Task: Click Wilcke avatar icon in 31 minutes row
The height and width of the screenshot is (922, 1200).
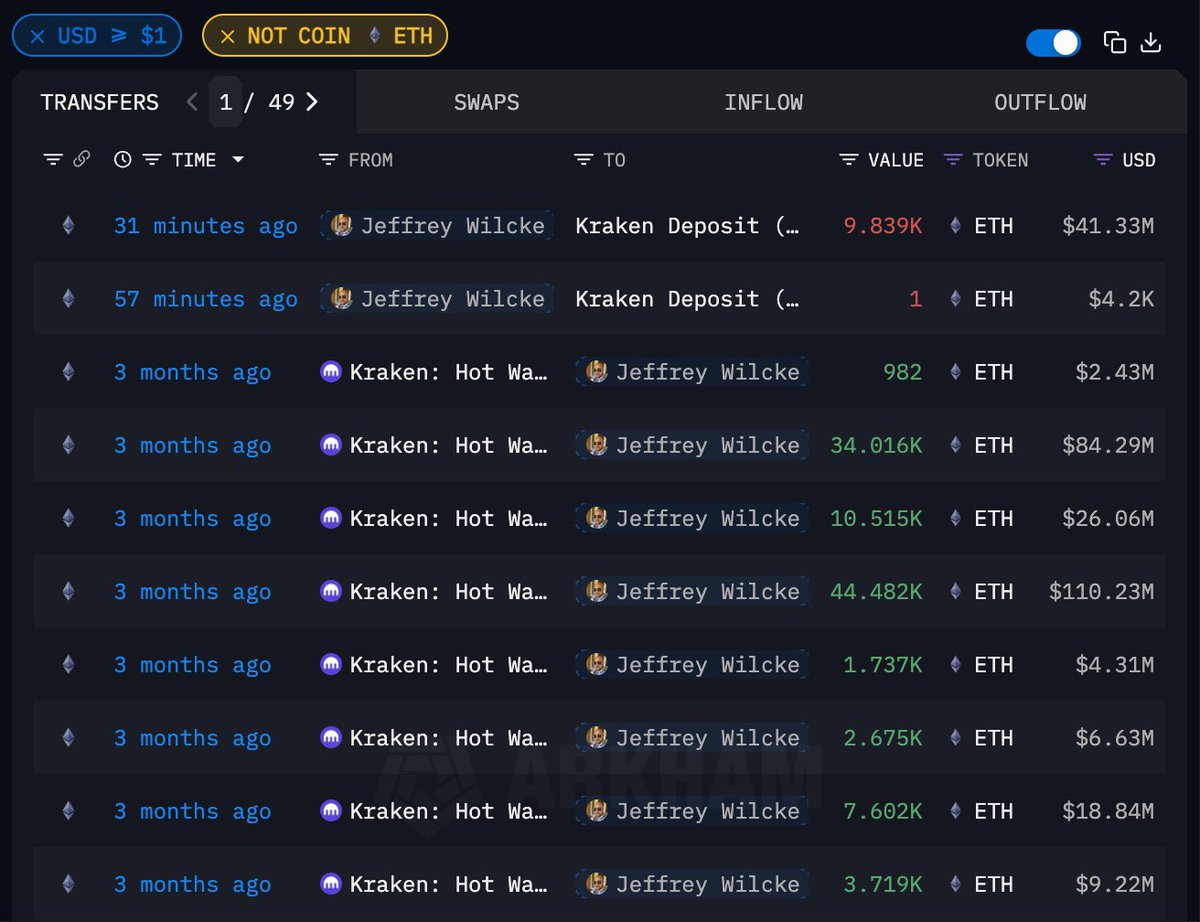Action: 341,226
